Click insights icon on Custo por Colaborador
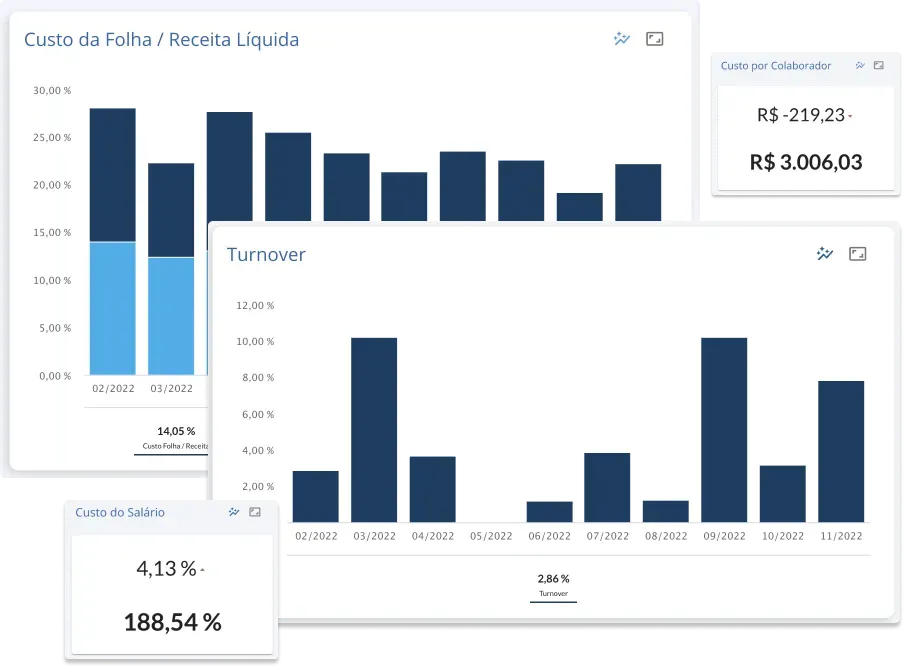This screenshot has height=667, width=904. tap(860, 65)
